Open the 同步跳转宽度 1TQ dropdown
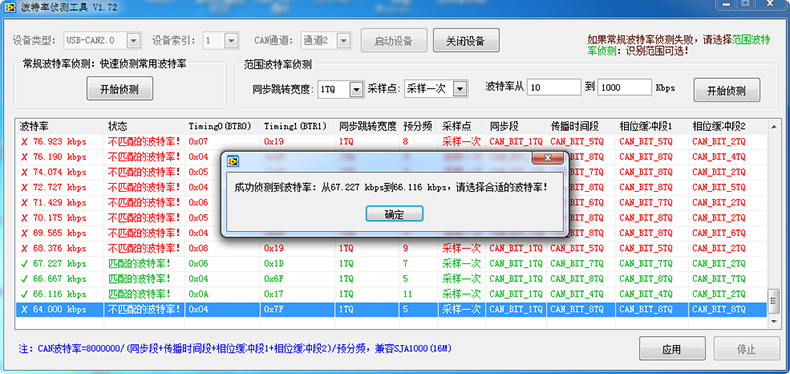The image size is (790, 374). [356, 89]
